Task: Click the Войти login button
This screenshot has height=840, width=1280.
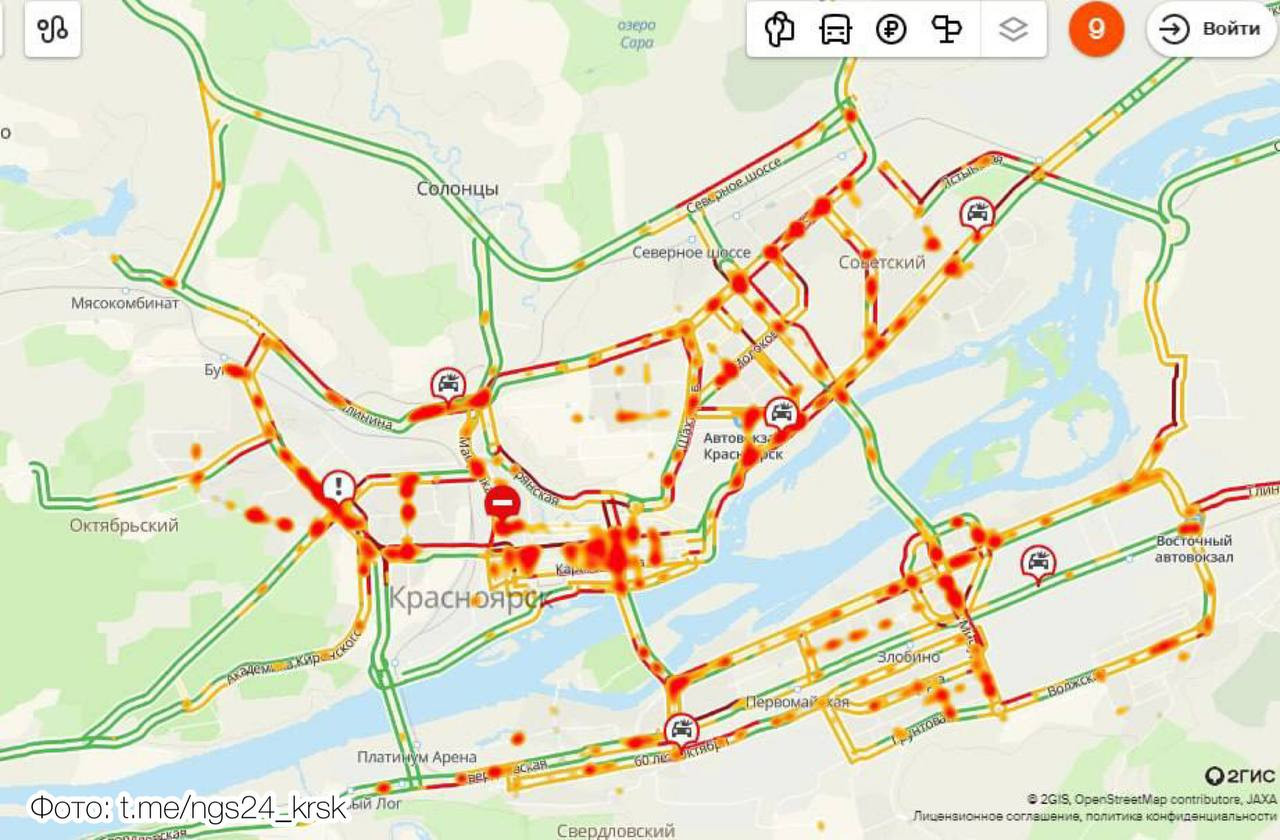Action: point(1212,29)
